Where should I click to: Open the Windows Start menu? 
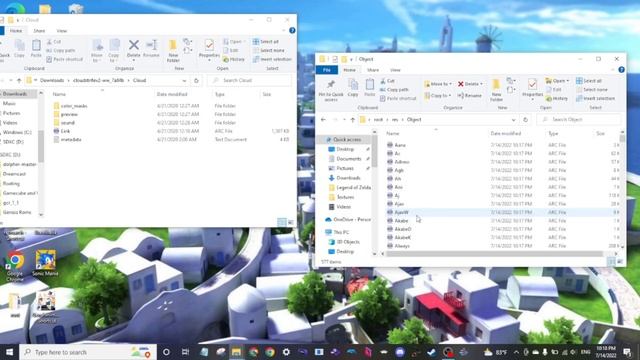(9, 352)
